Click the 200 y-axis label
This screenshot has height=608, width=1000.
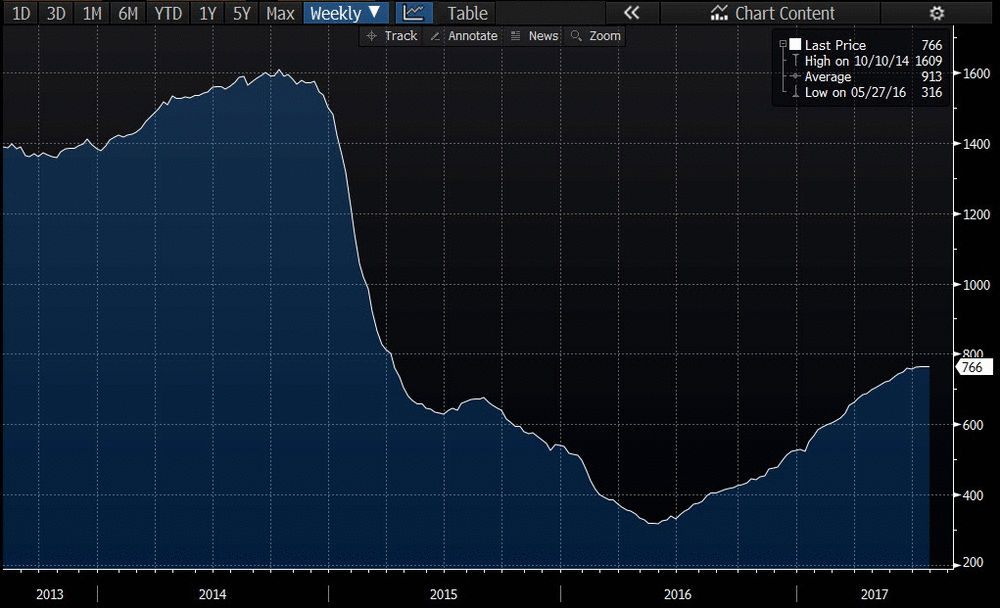tap(973, 563)
